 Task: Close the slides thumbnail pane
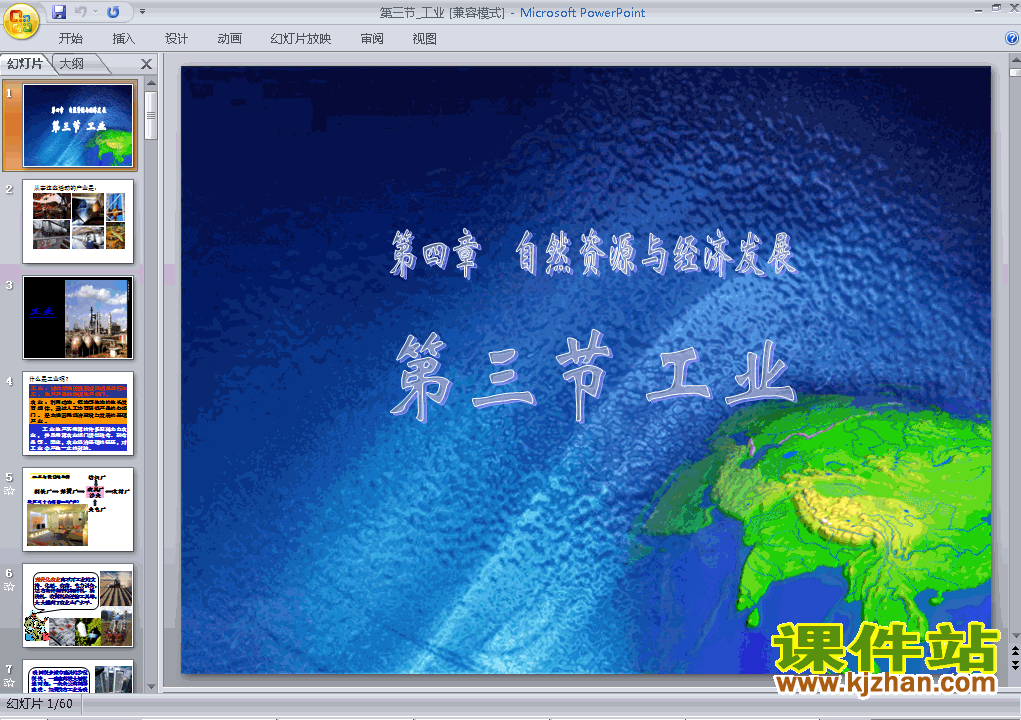147,64
